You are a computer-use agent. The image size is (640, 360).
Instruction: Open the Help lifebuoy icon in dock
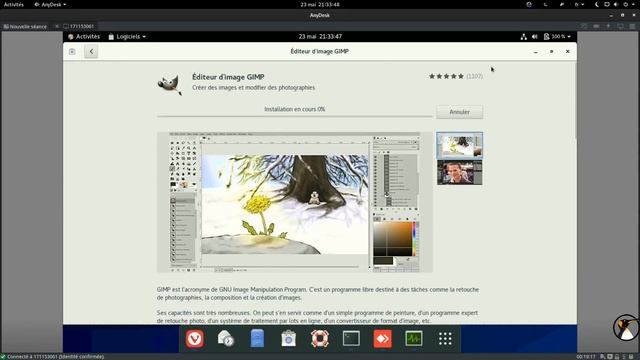320,339
